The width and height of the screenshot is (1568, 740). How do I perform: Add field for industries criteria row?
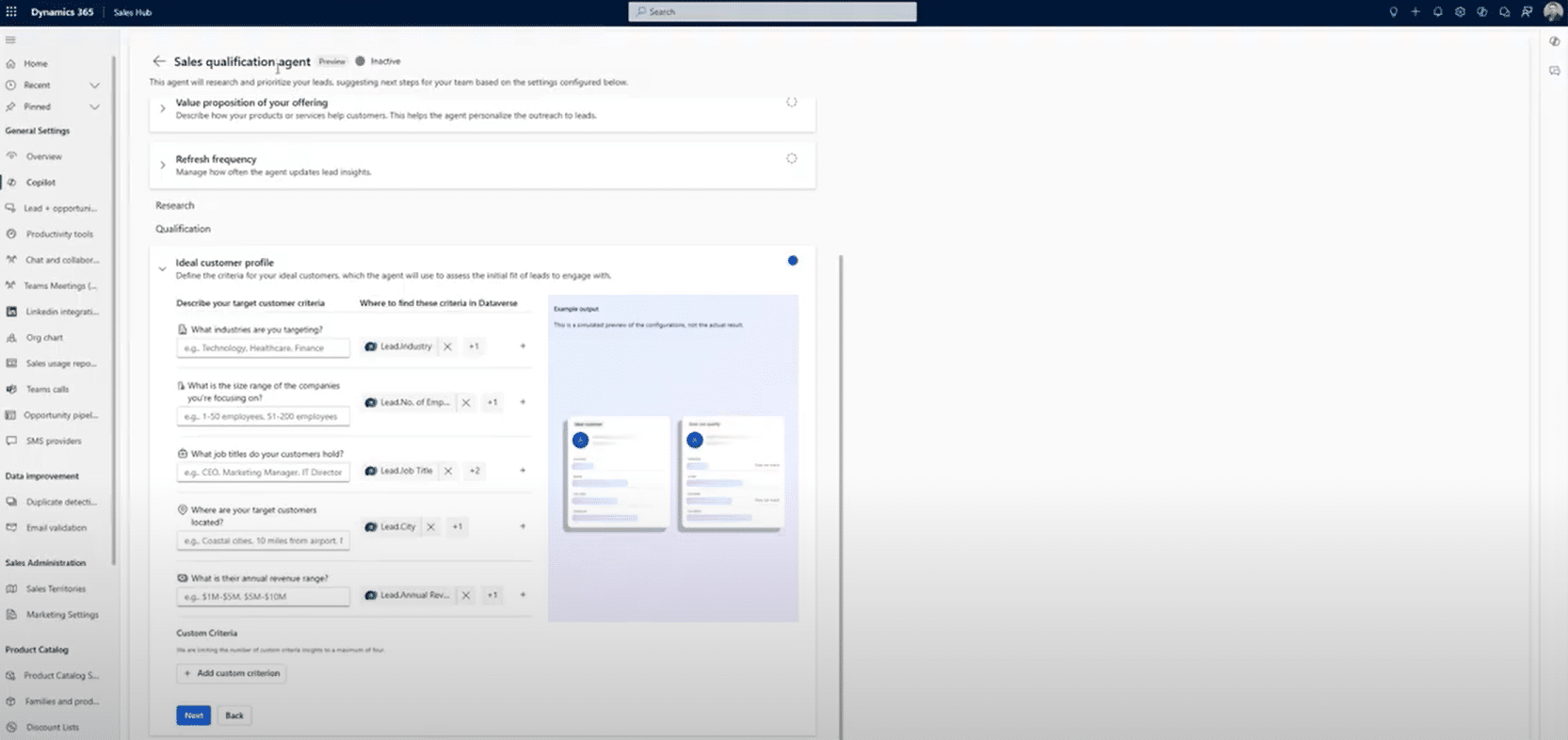pyautogui.click(x=523, y=346)
